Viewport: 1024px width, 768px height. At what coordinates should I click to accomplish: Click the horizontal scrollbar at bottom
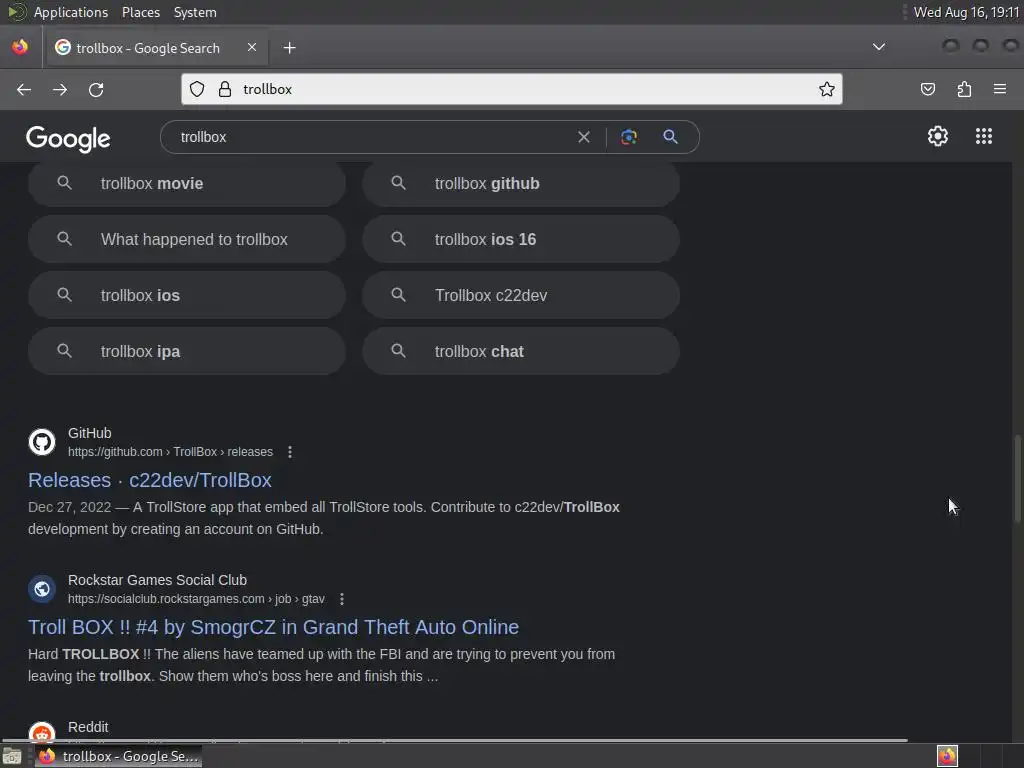[455, 741]
